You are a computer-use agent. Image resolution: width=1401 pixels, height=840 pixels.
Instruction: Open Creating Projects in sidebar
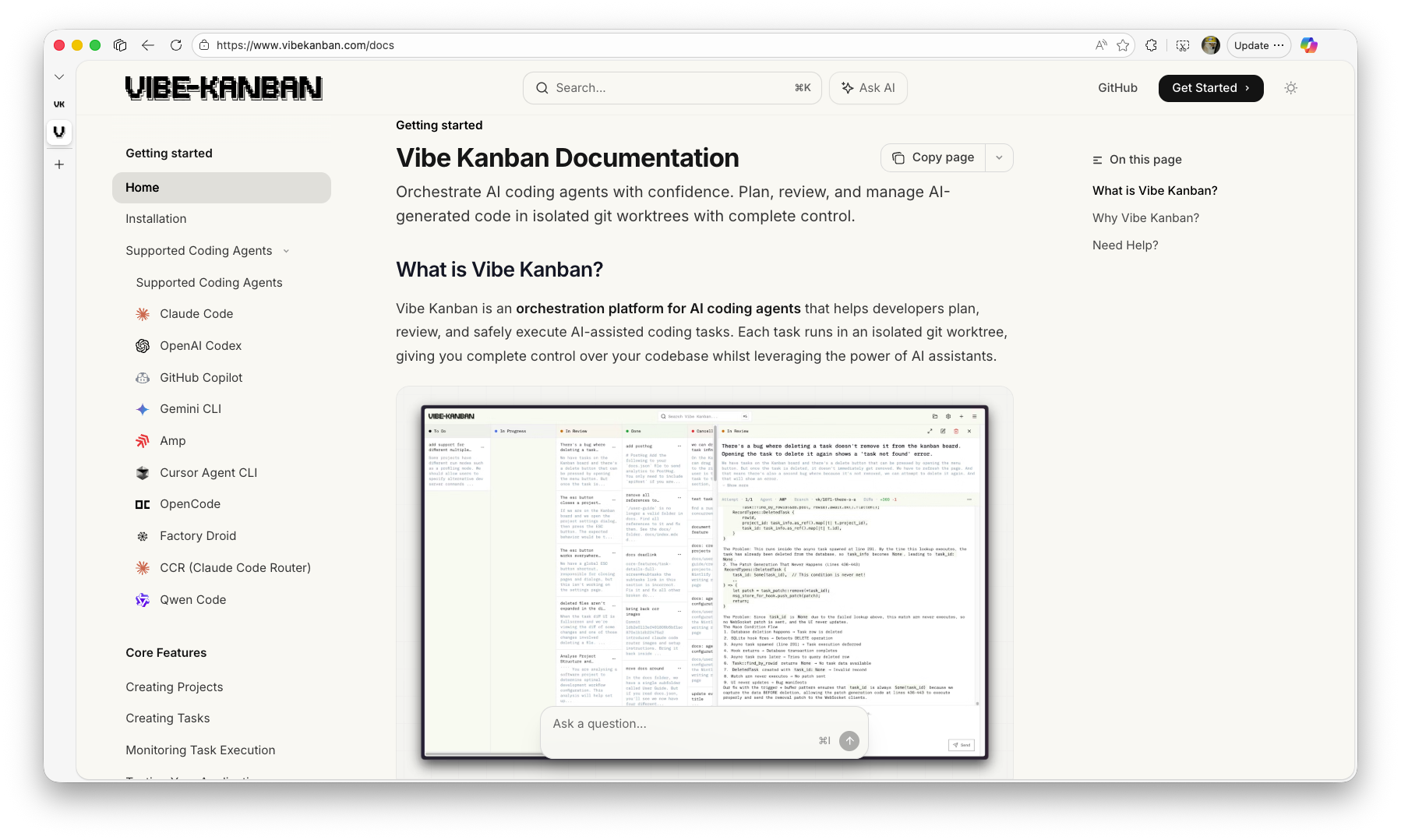(x=175, y=687)
